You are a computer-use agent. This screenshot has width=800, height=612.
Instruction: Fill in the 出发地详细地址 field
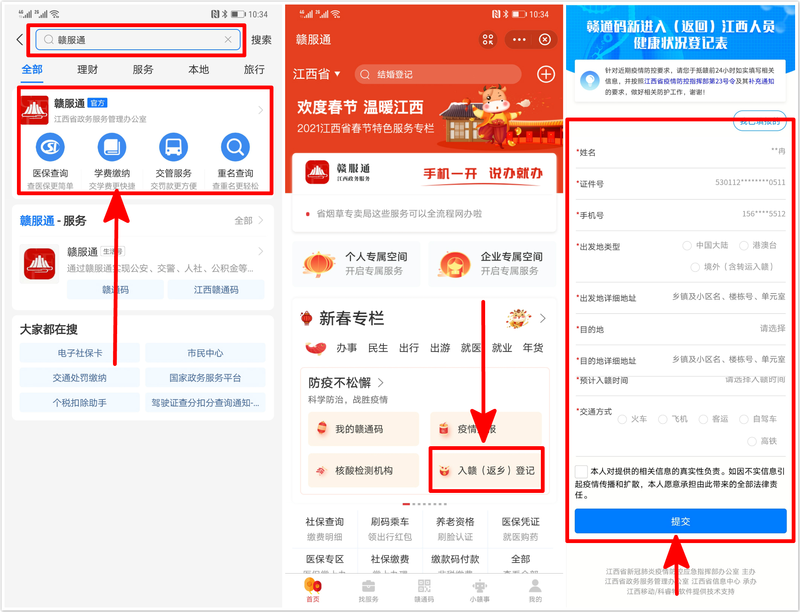pos(680,297)
